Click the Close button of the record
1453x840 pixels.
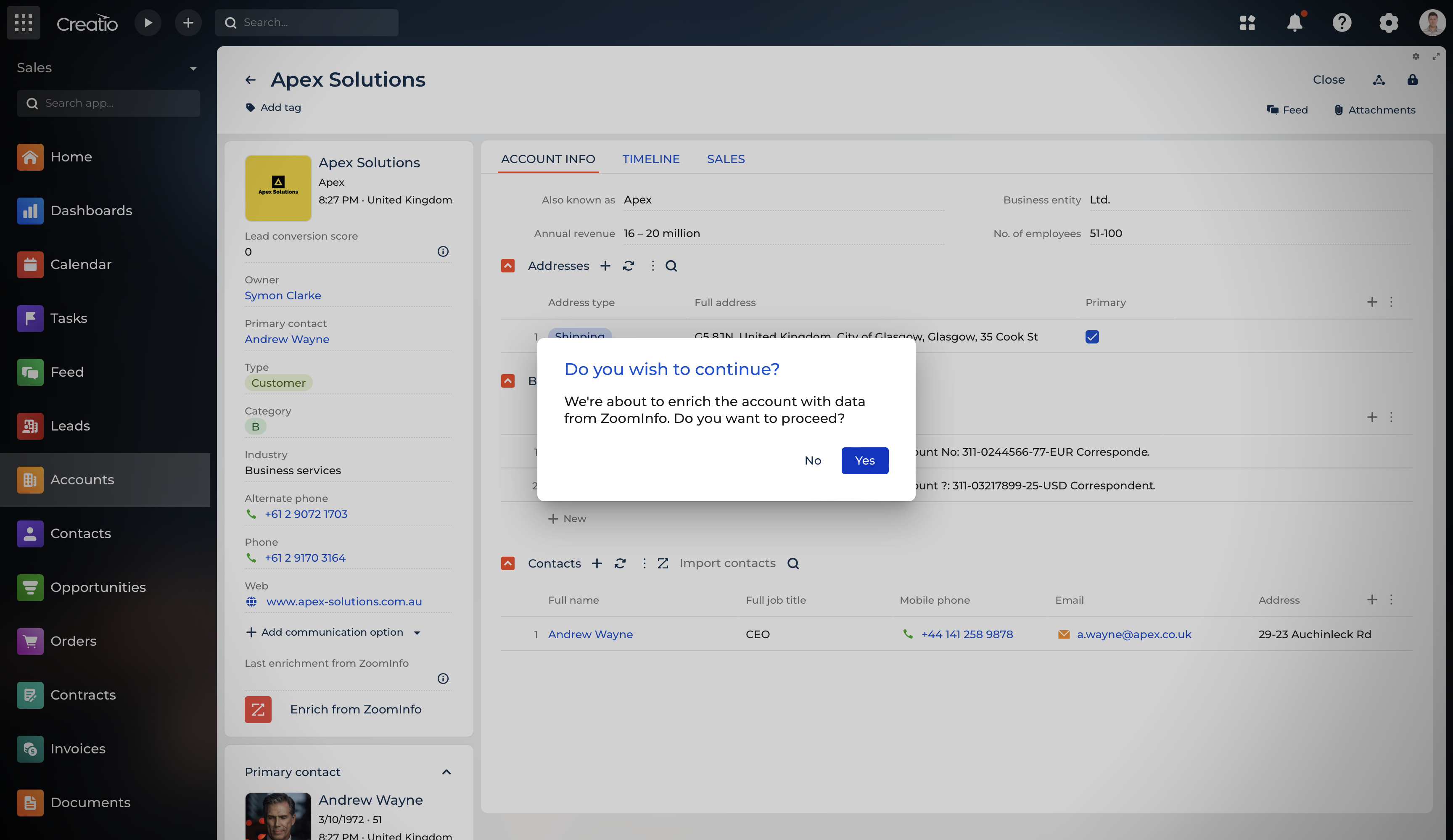point(1329,79)
